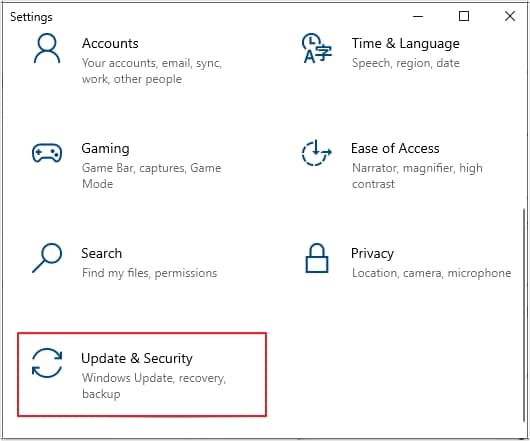530x441 pixels.
Task: Open Time & Language settings
Action: coord(406,44)
